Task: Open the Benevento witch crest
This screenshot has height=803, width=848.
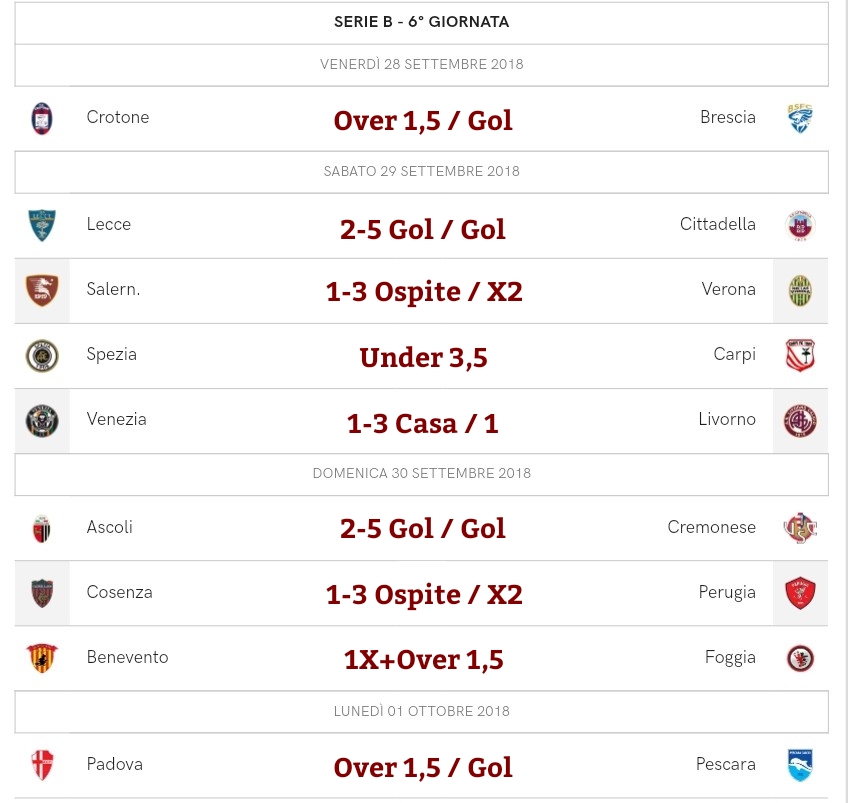Action: pyautogui.click(x=42, y=658)
